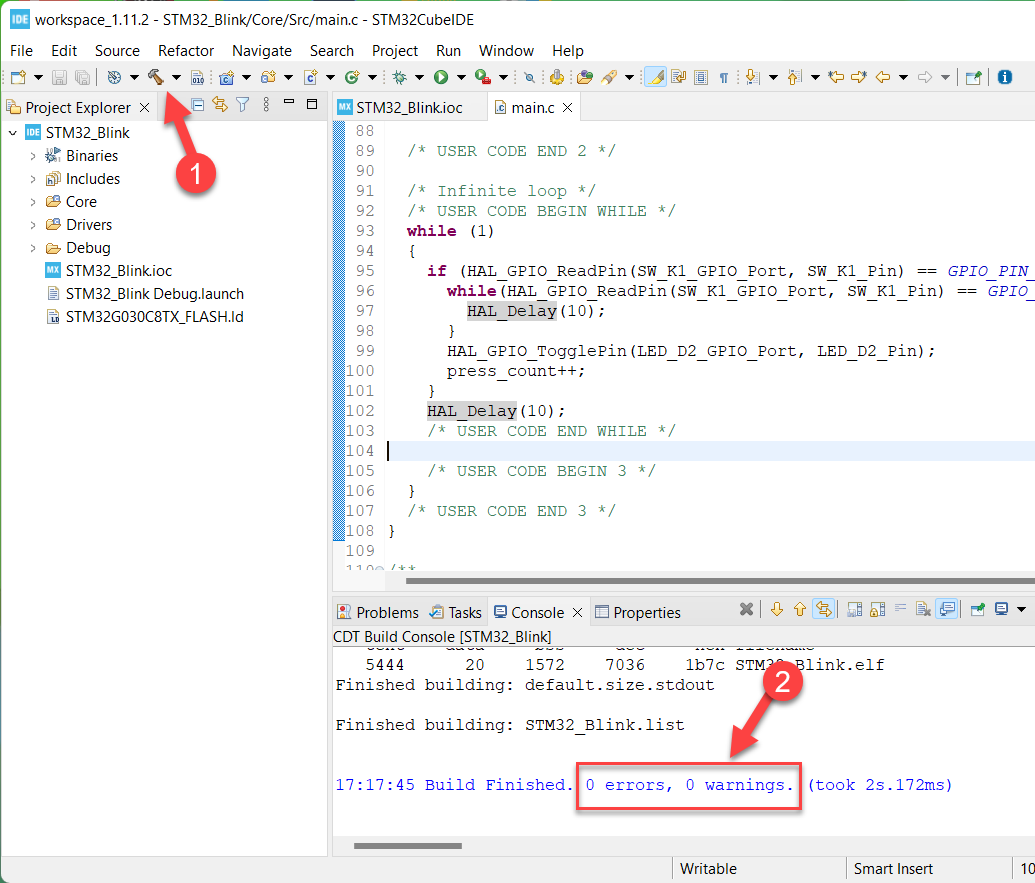Go to Previous Annotation arrow icon

[794, 77]
